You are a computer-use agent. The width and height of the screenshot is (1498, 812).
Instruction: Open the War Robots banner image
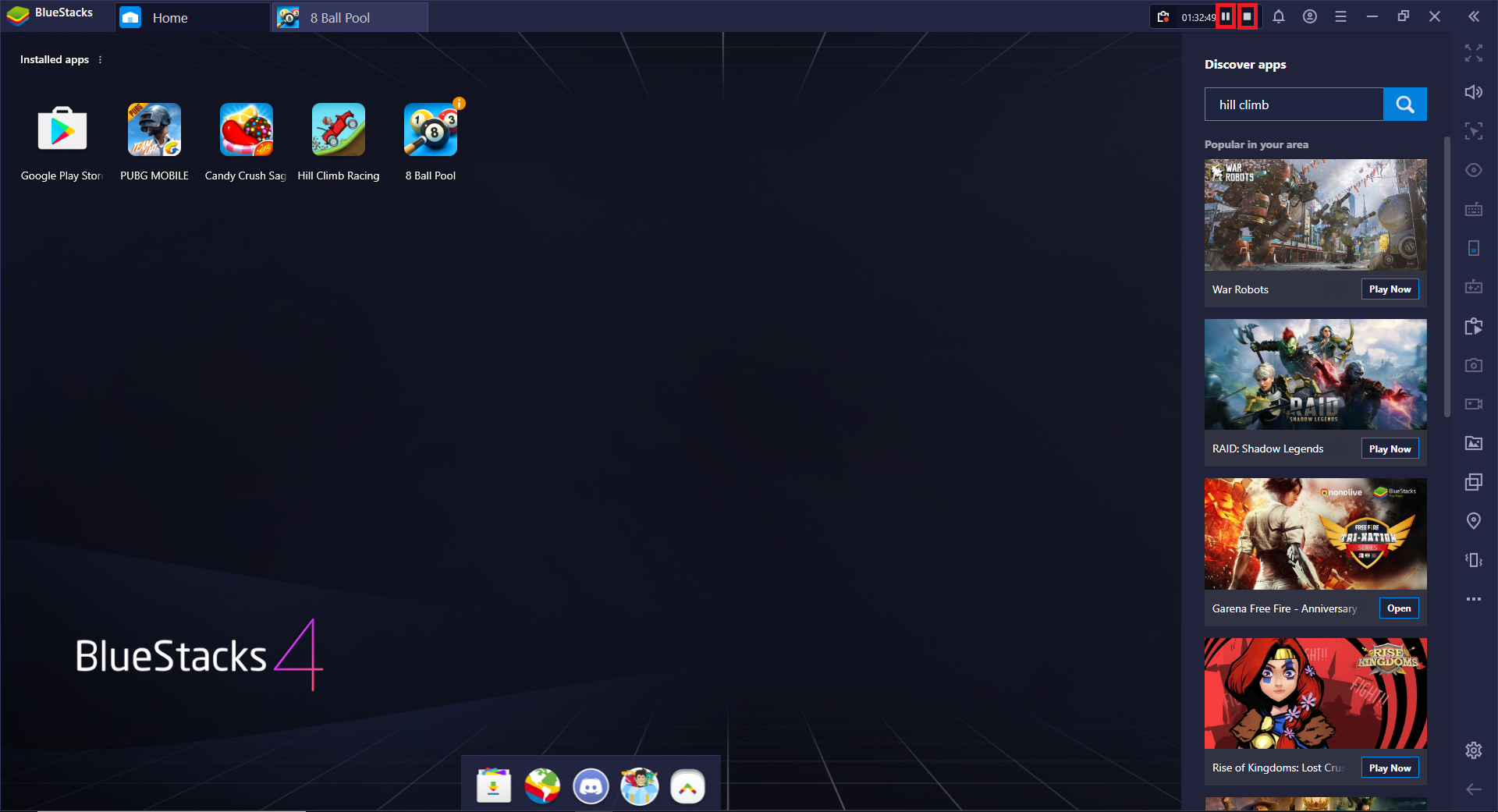[1315, 215]
